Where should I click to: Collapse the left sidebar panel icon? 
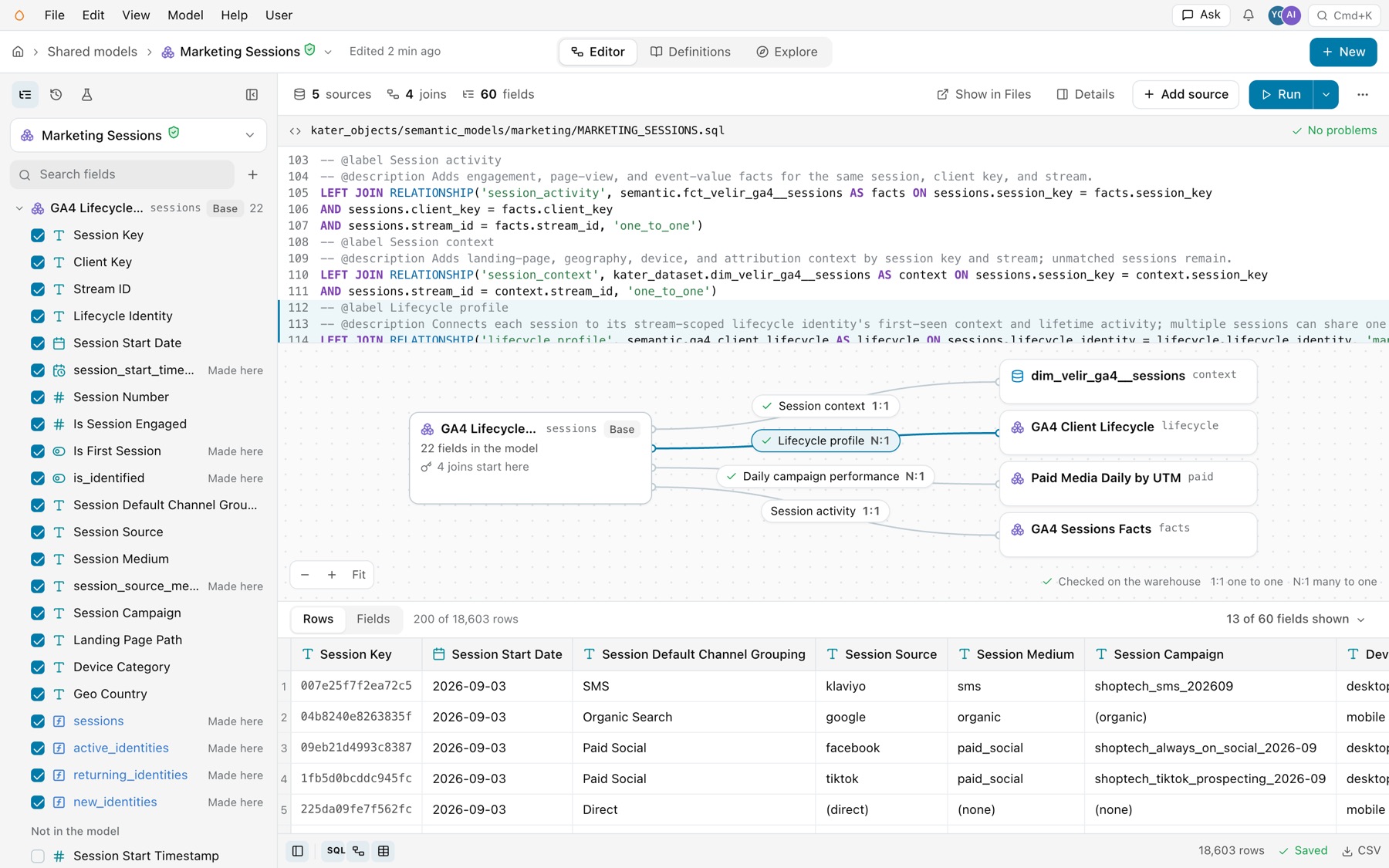(x=252, y=95)
